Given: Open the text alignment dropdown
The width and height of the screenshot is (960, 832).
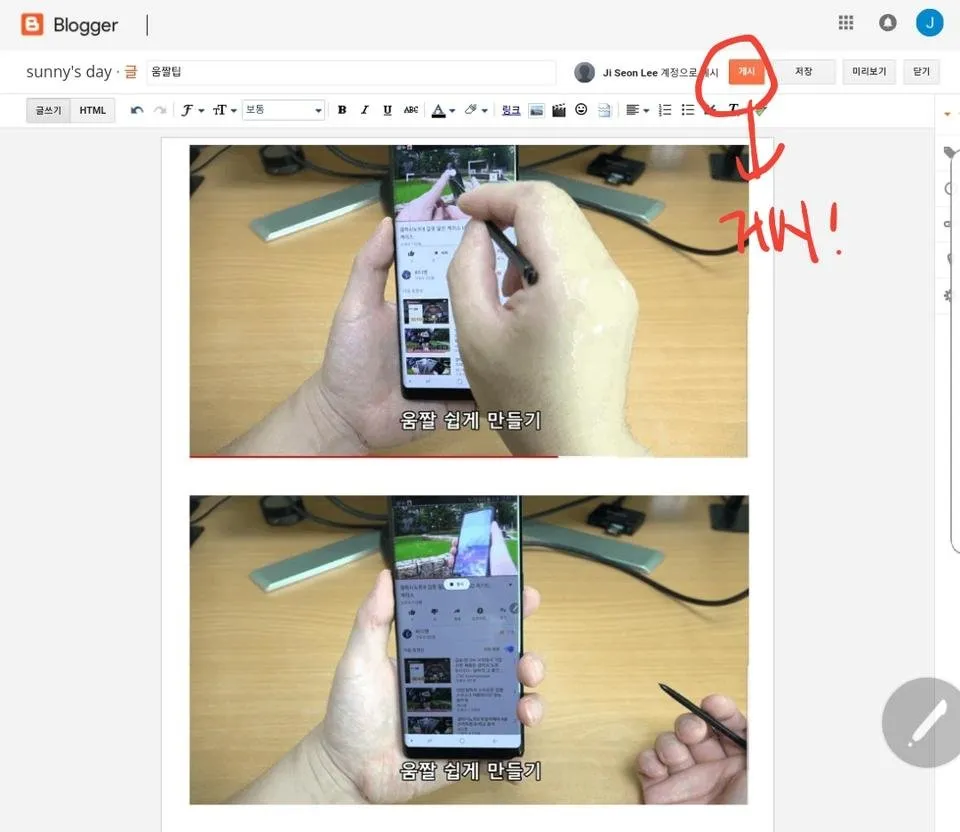Looking at the screenshot, I should pos(637,110).
